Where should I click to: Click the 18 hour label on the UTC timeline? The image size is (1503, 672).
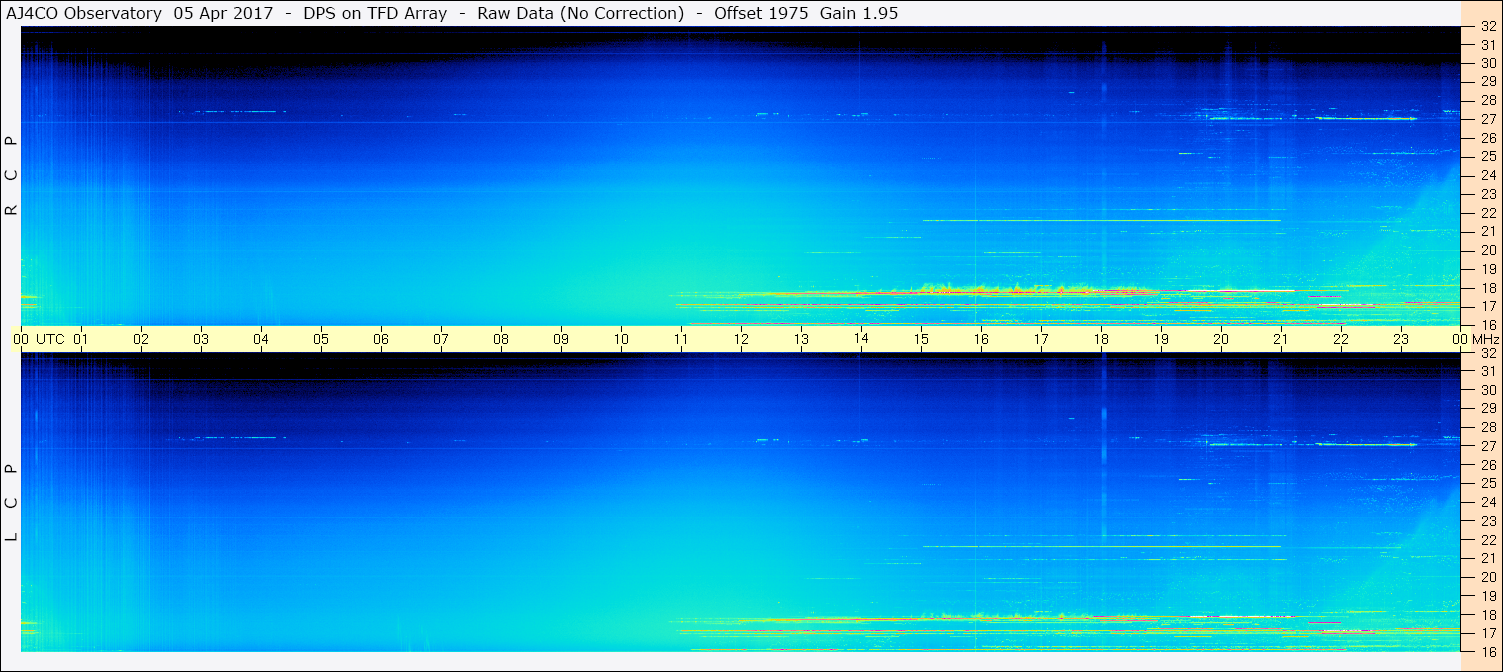click(1101, 339)
